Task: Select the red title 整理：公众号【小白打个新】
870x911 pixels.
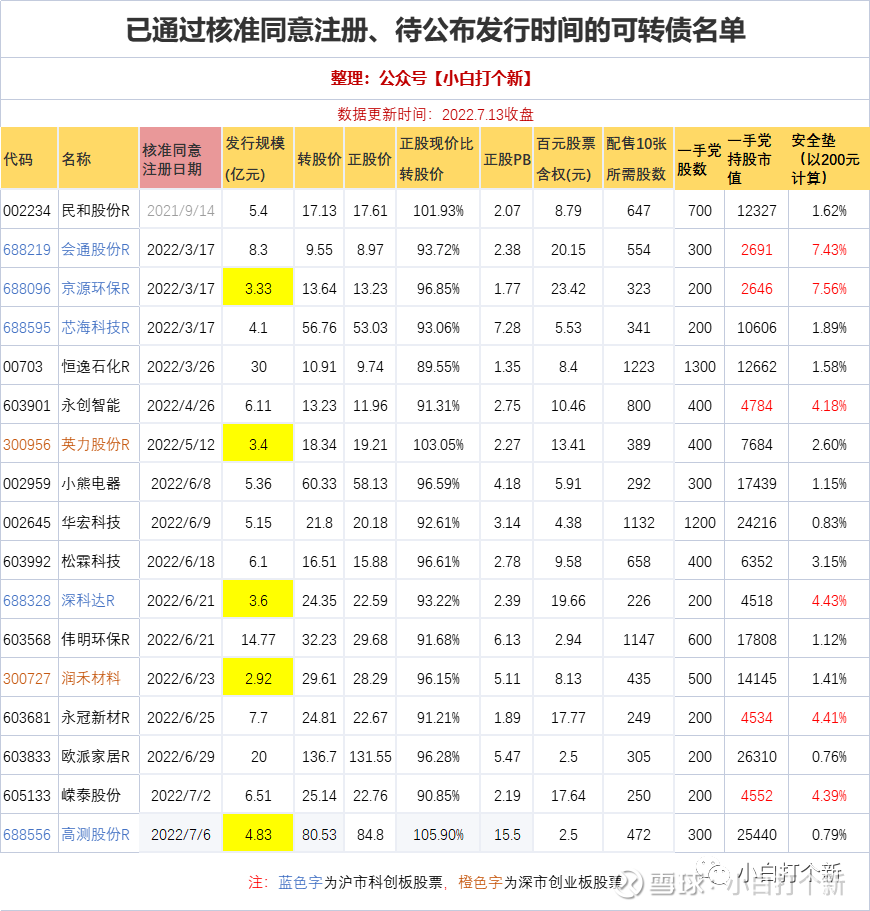Action: coord(432,78)
